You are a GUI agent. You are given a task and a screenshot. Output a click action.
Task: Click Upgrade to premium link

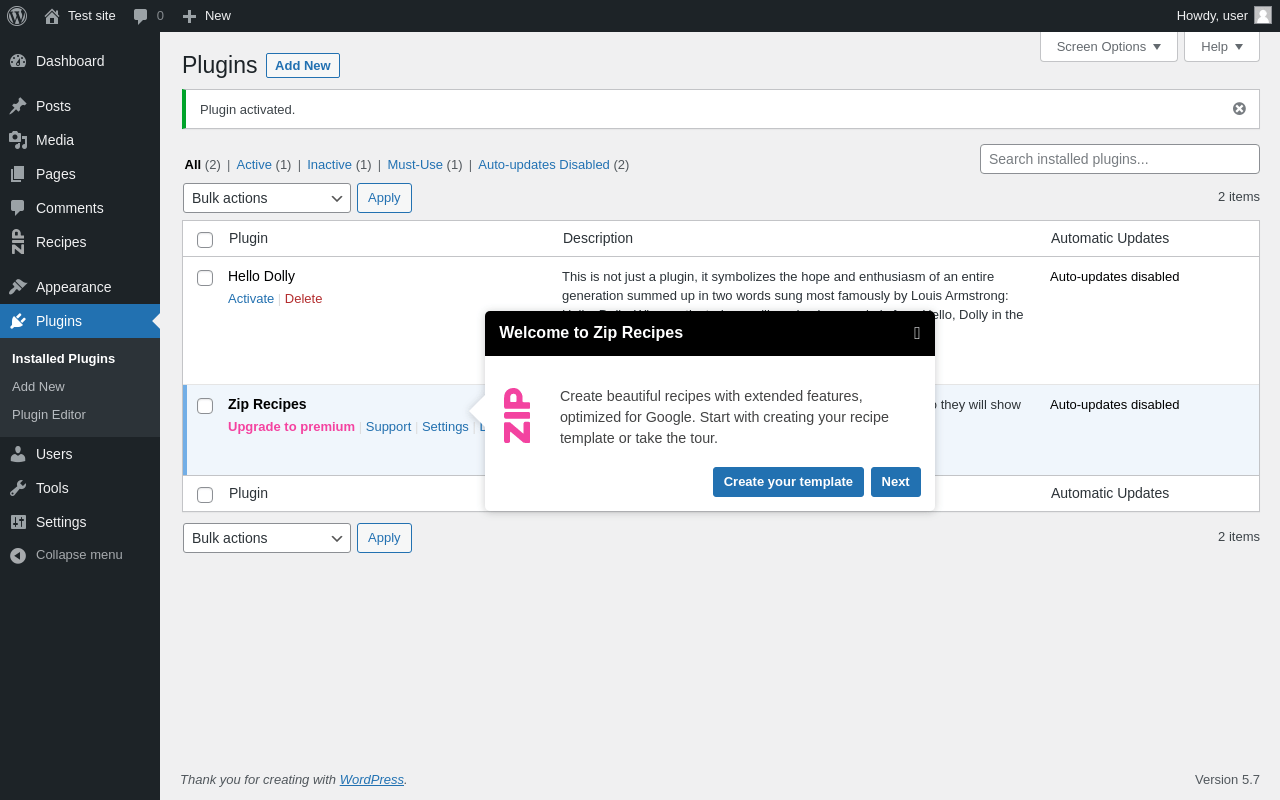(x=291, y=427)
